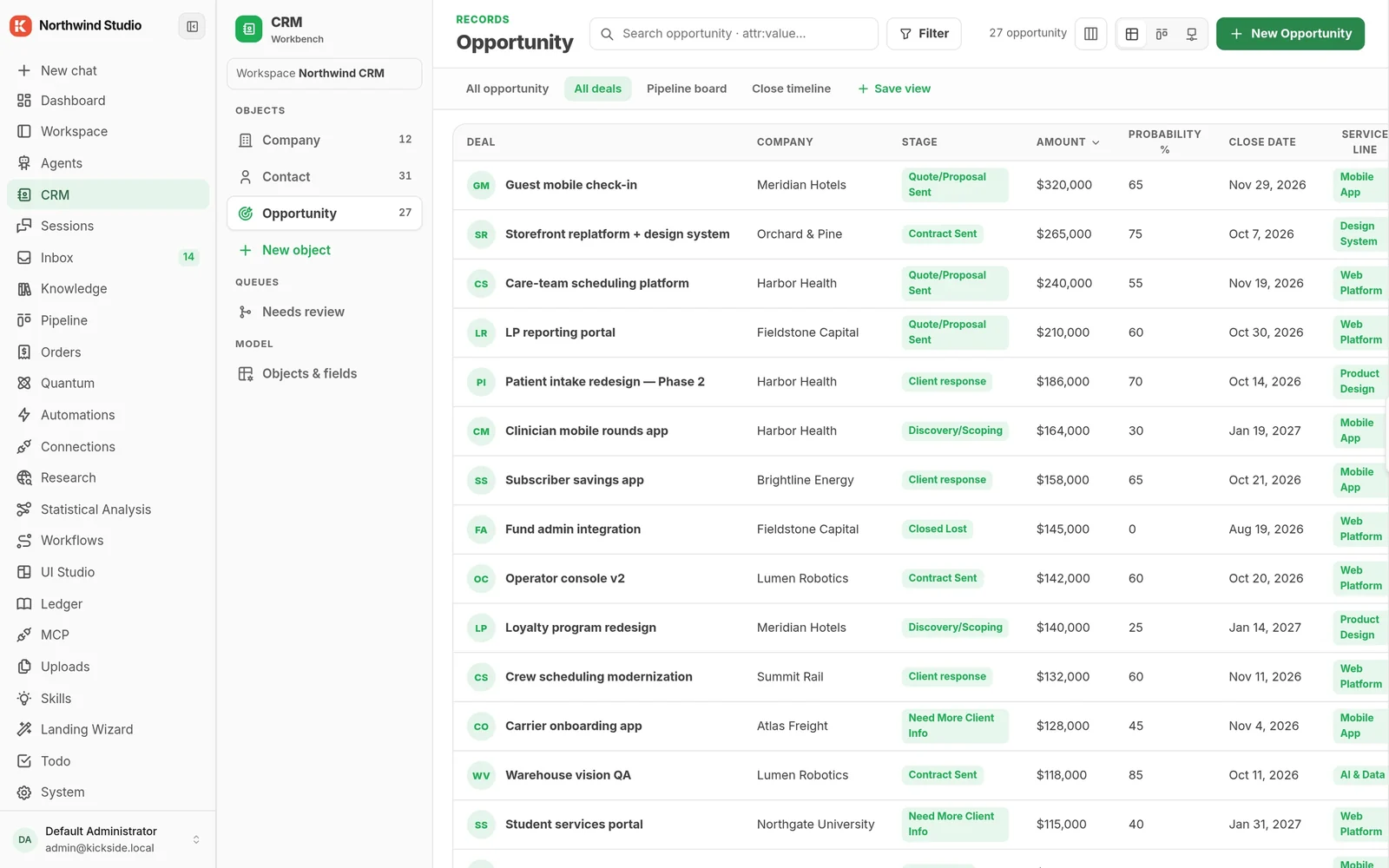The width and height of the screenshot is (1389, 868).
Task: Focus the Search opportunity field
Action: (x=734, y=34)
